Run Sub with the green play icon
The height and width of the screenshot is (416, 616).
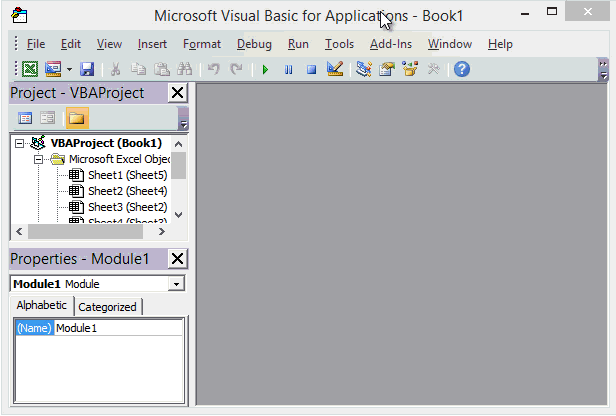[265, 70]
